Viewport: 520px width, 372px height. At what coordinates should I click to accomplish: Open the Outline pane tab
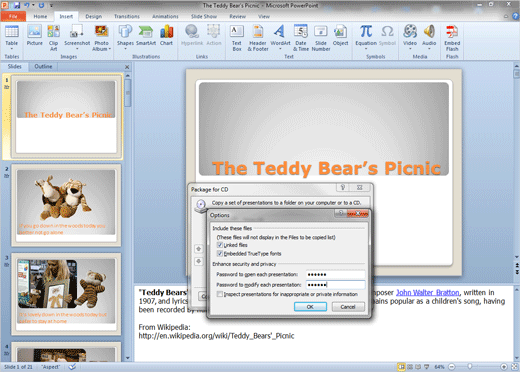point(43,66)
